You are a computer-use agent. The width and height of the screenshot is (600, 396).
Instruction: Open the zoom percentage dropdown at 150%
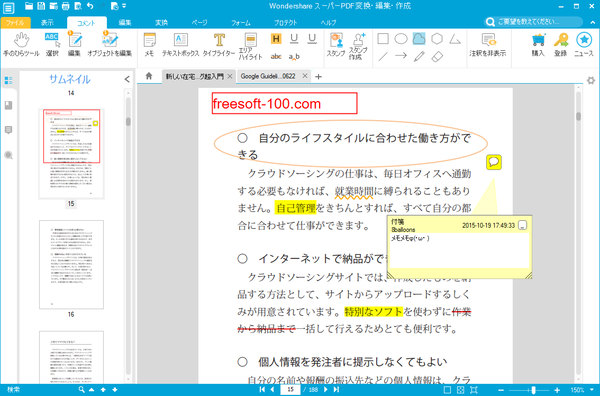(592, 390)
